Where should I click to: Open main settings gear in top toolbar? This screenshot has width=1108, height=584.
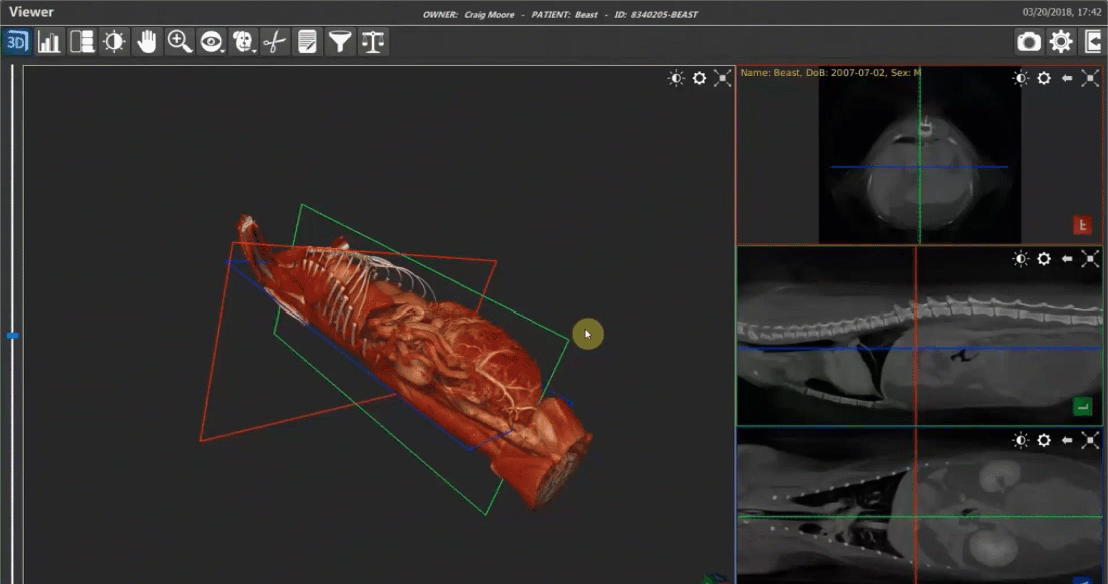click(1060, 42)
